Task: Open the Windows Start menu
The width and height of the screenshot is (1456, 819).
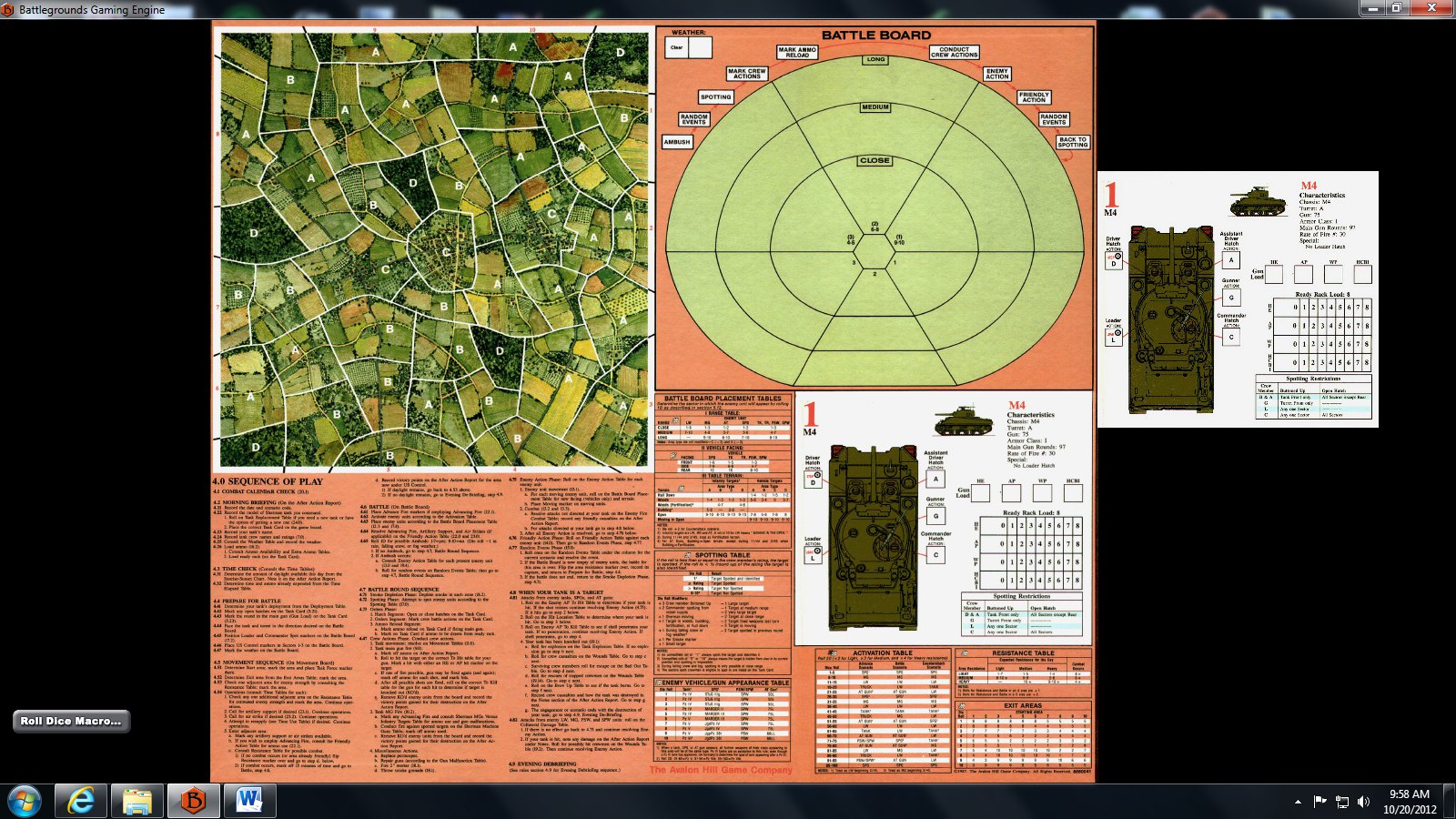Action: click(x=24, y=801)
